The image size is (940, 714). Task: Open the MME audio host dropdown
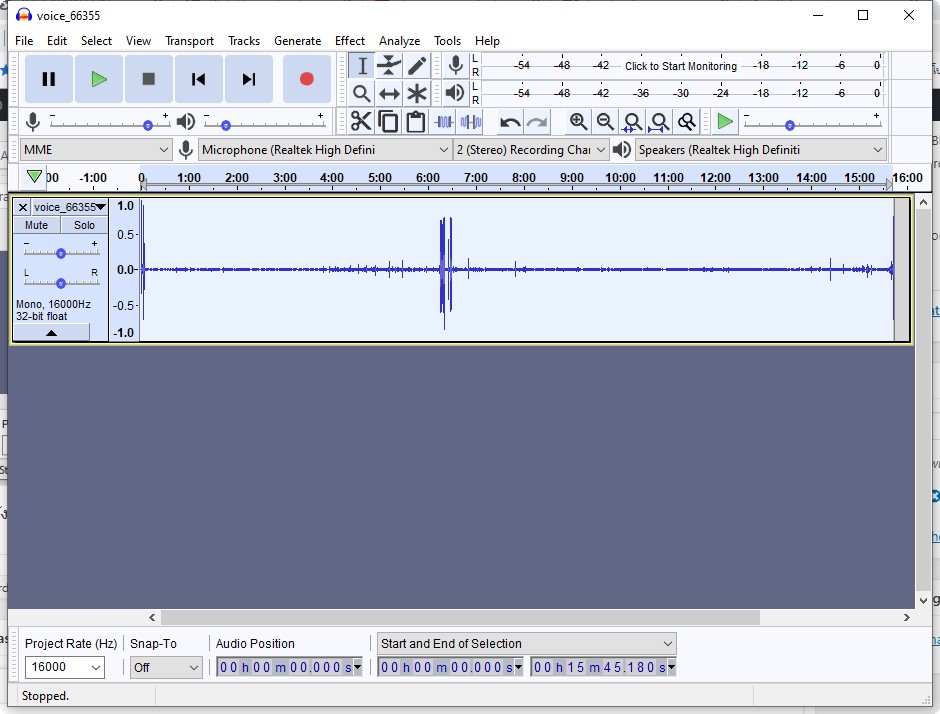point(96,149)
